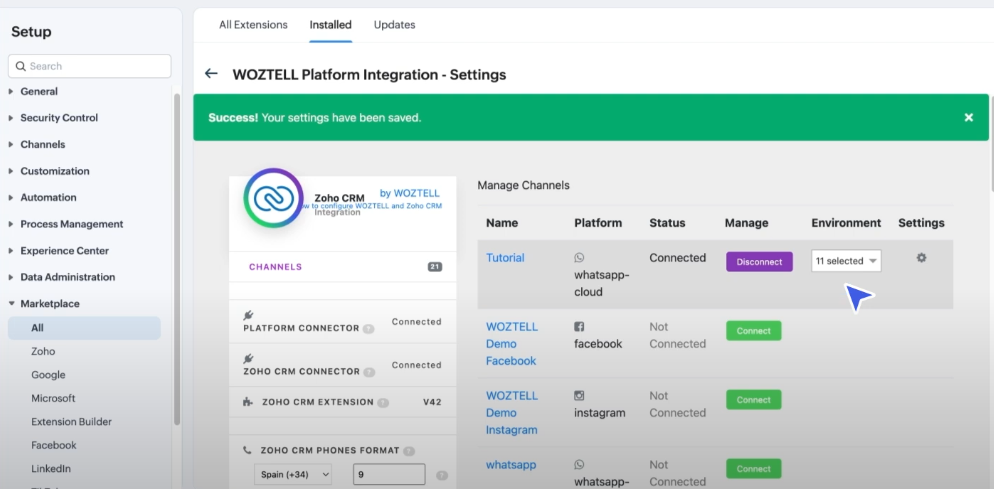Click the by WOZTELL link
The width and height of the screenshot is (994, 489).
(x=410, y=193)
